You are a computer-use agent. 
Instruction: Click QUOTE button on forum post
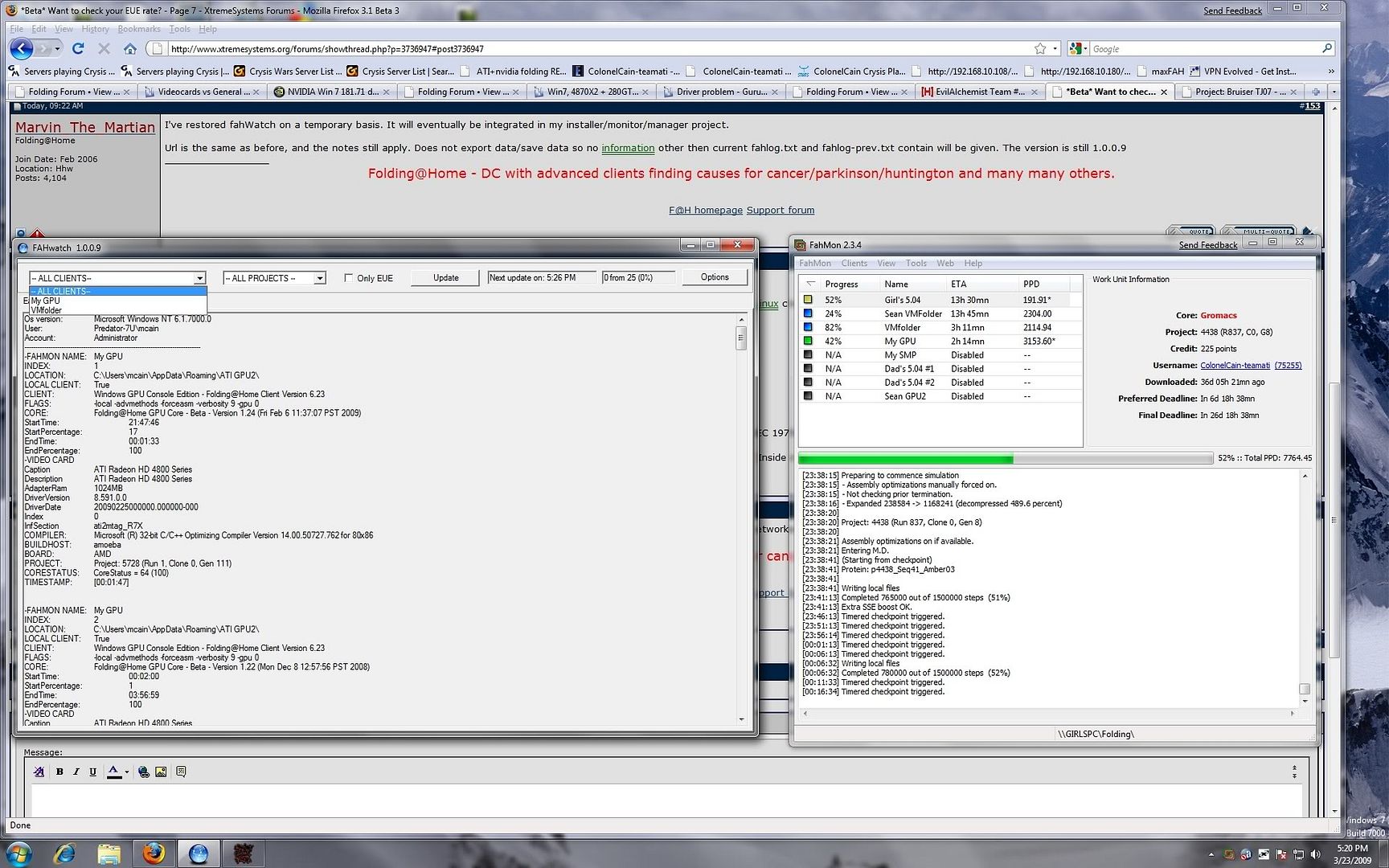point(1192,231)
